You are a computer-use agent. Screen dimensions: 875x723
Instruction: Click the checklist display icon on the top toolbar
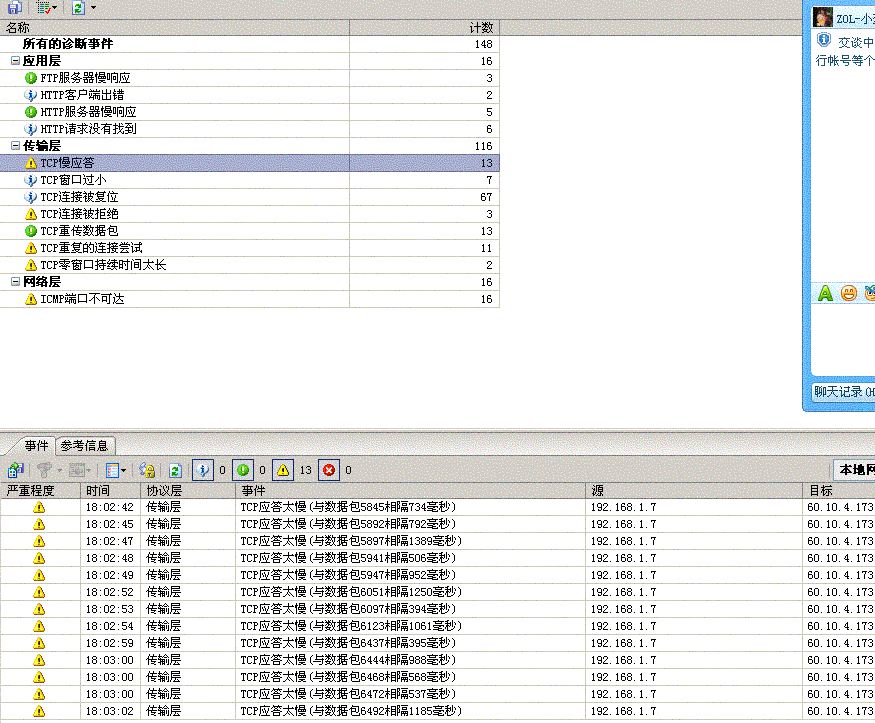click(x=42, y=7)
